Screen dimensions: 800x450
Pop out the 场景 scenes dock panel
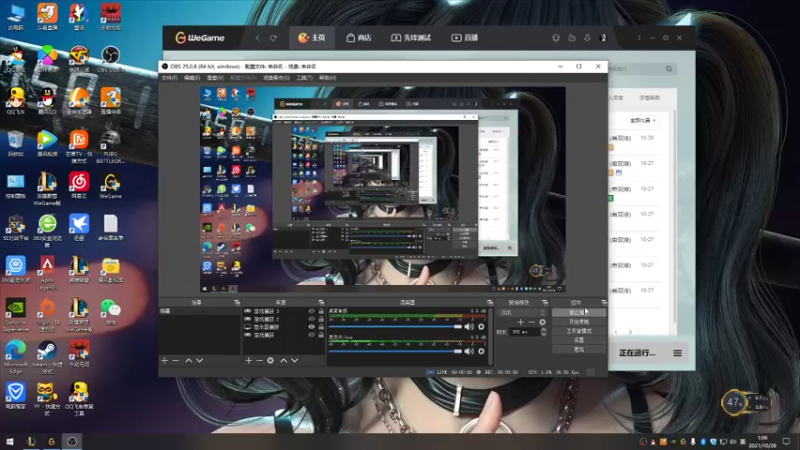(x=237, y=303)
